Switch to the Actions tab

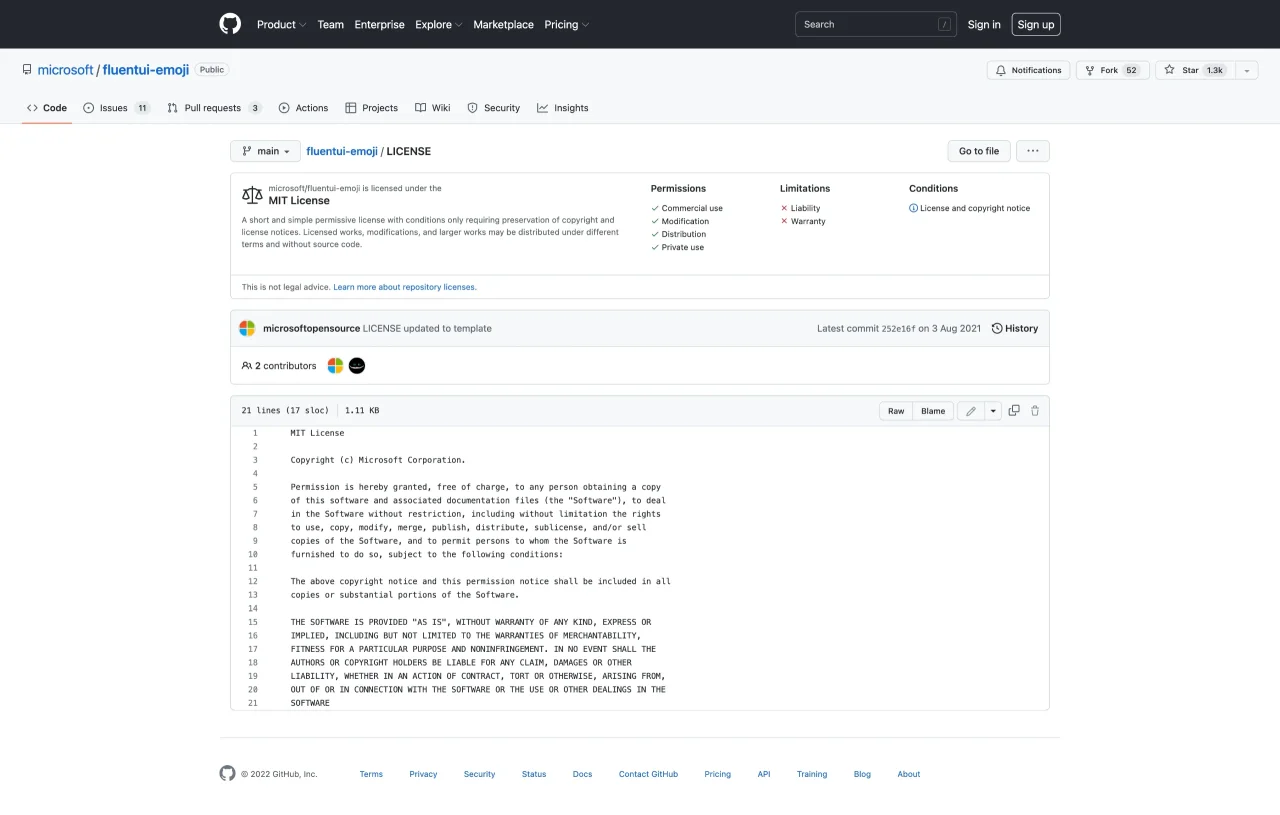tap(303, 108)
